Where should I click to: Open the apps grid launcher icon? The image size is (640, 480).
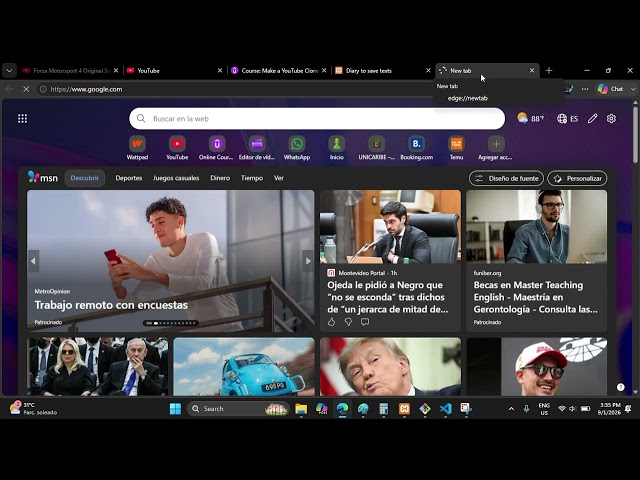(22, 118)
